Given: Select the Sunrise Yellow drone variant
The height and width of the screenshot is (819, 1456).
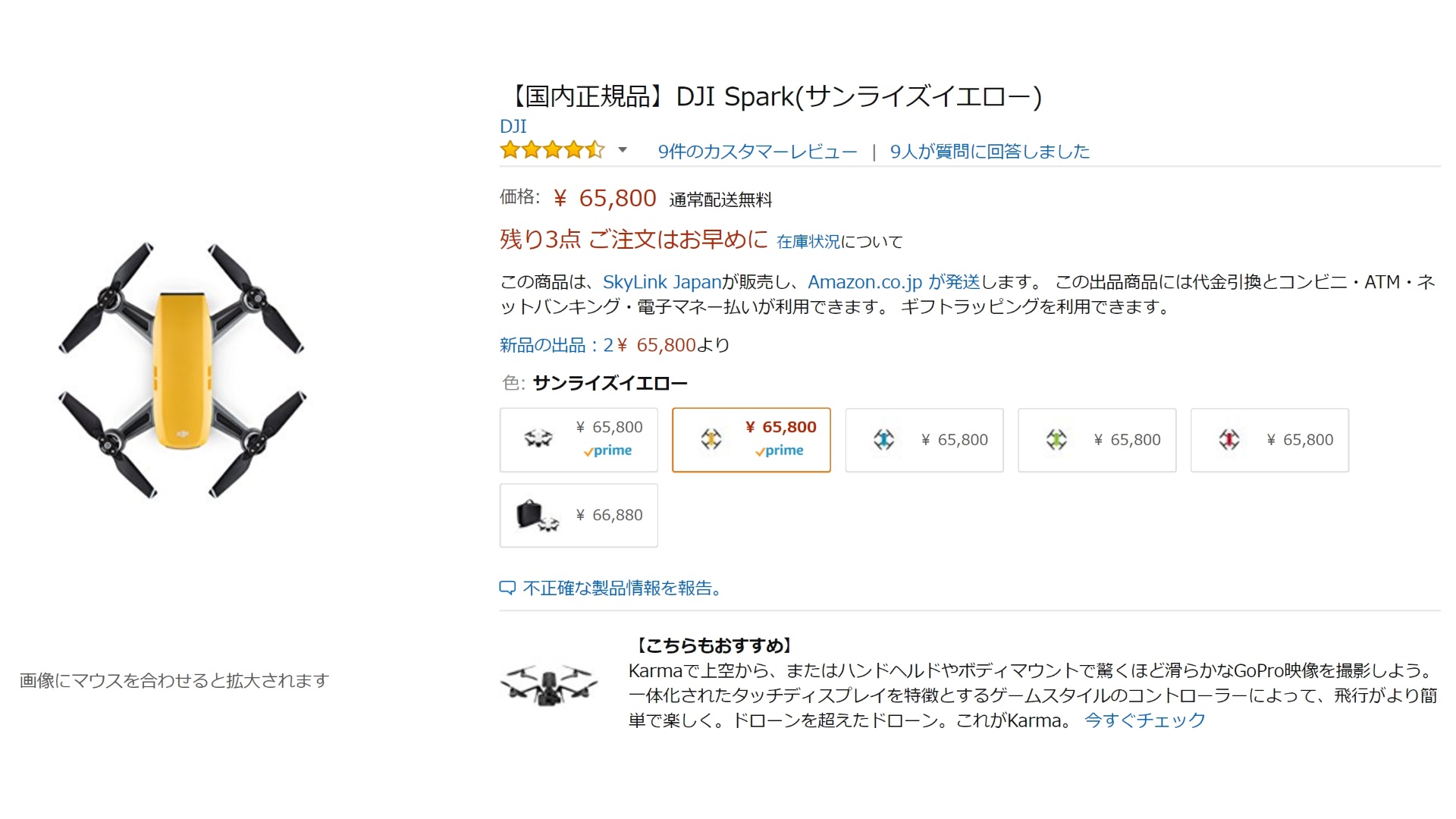Looking at the screenshot, I should coord(751,440).
